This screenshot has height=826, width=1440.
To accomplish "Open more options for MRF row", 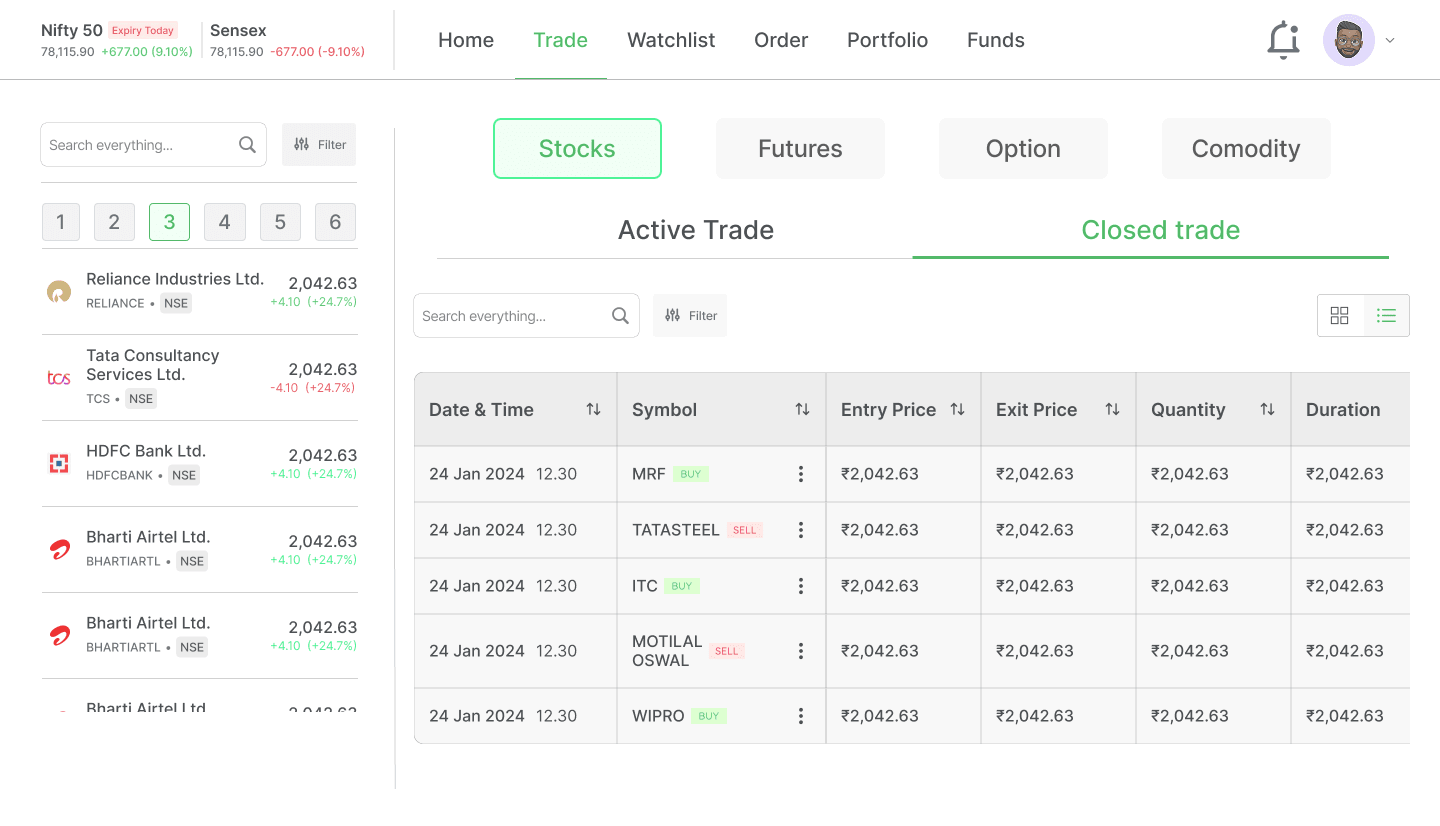I will tap(801, 474).
